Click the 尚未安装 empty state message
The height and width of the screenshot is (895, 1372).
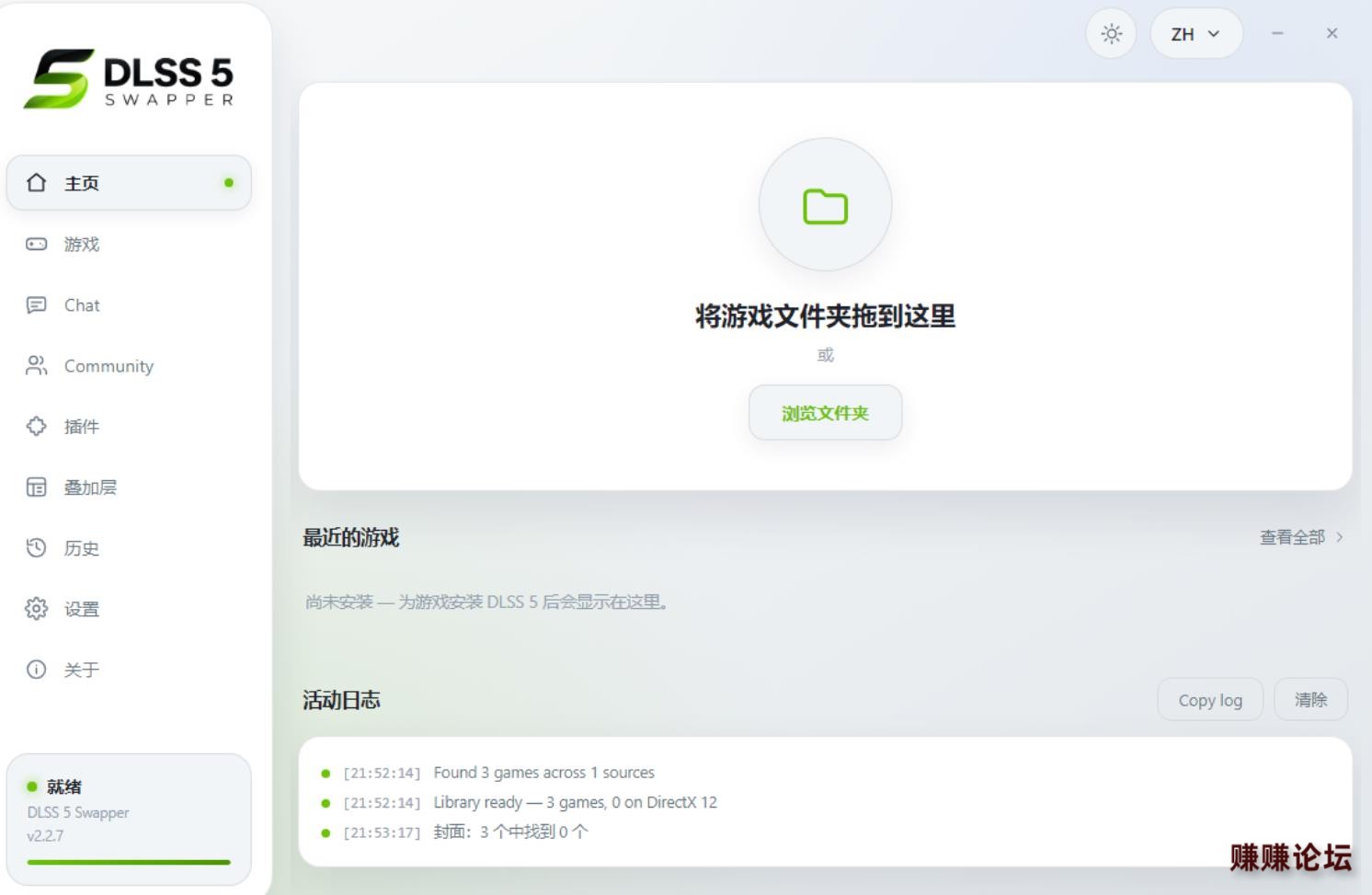(x=487, y=602)
